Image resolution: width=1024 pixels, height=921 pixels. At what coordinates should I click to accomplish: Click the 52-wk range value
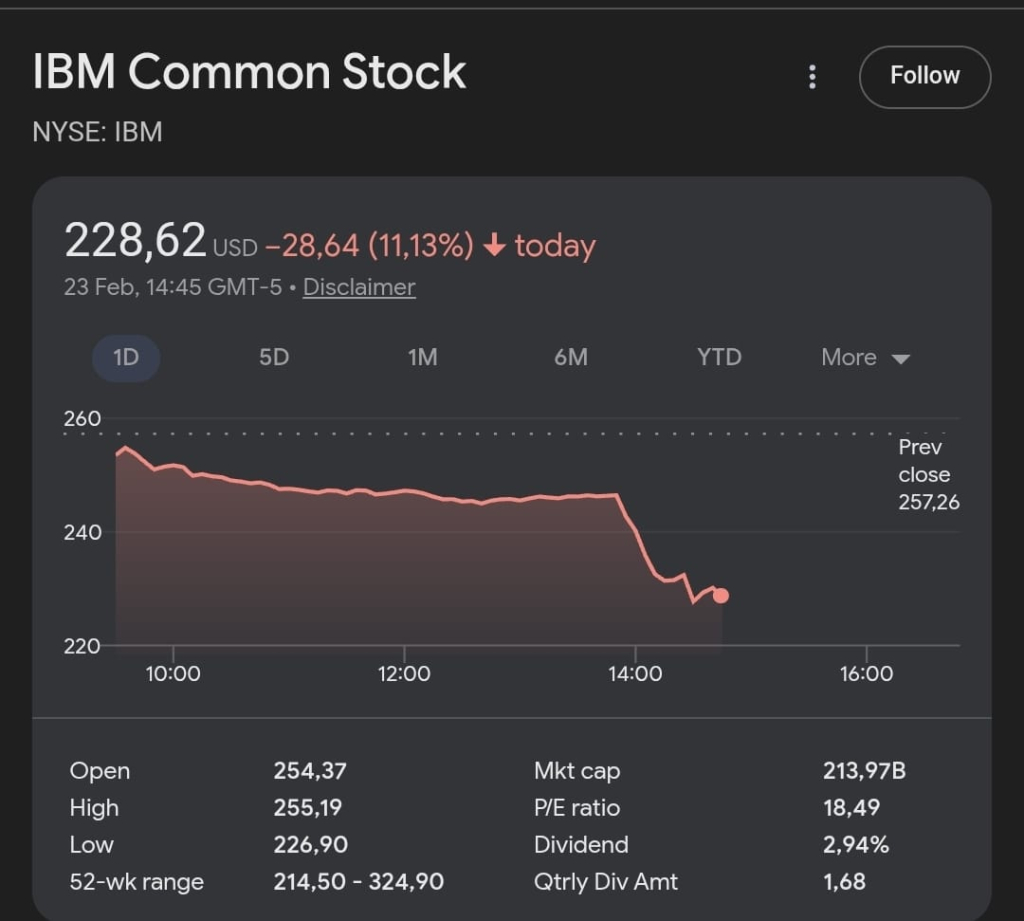point(359,882)
